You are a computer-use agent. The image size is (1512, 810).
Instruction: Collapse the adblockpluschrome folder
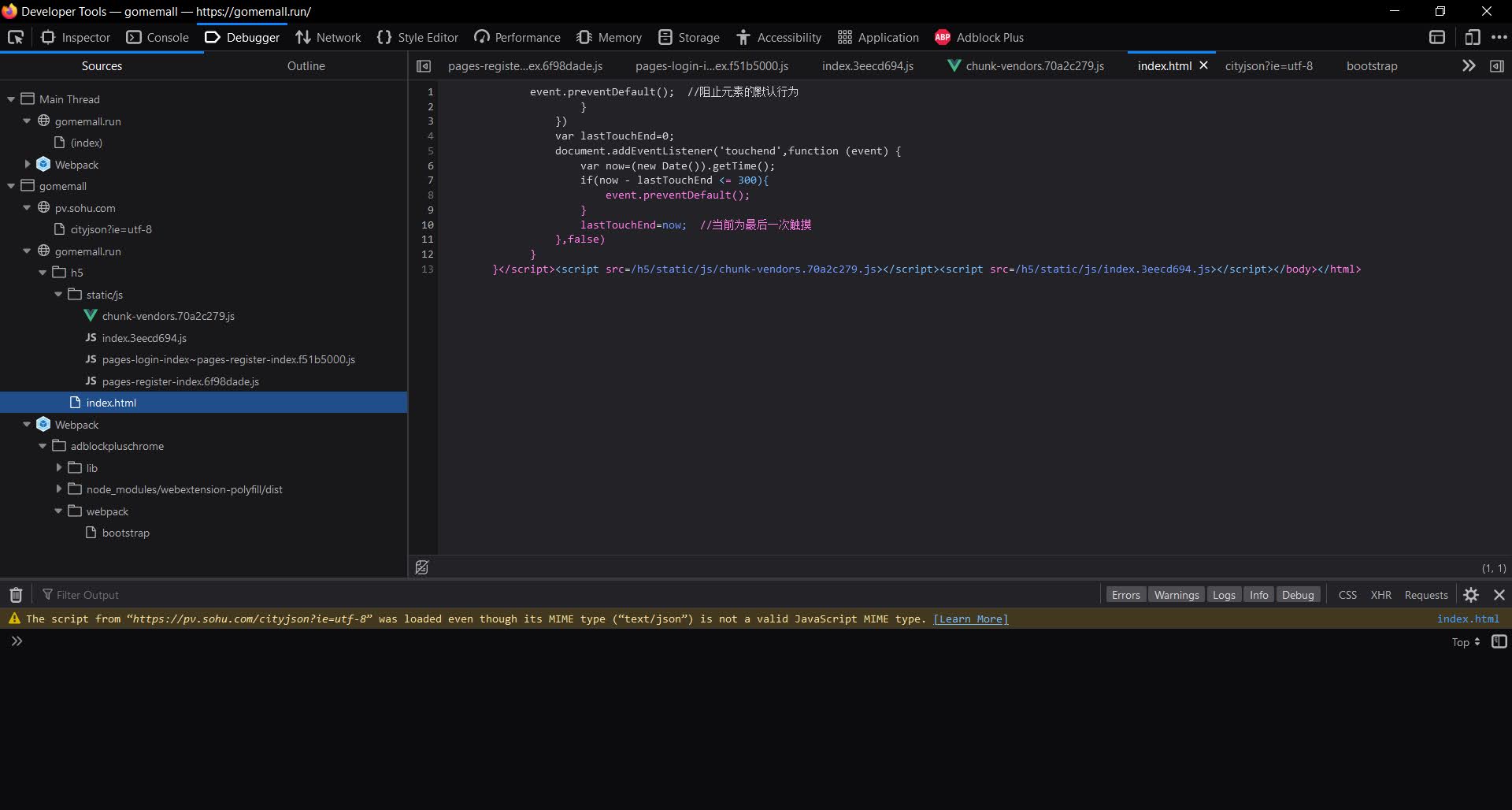(43, 446)
